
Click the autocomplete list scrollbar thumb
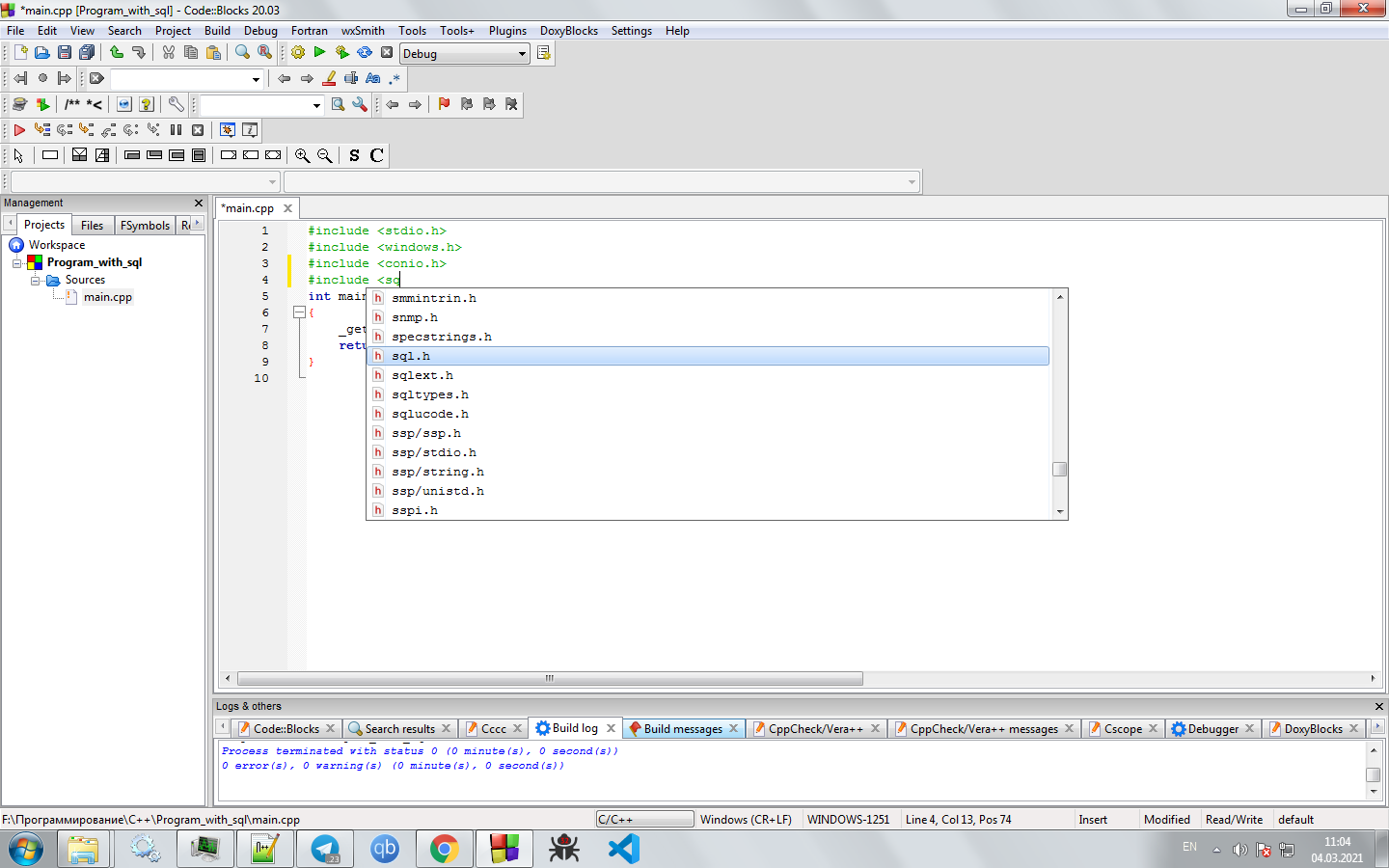pyautogui.click(x=1059, y=470)
